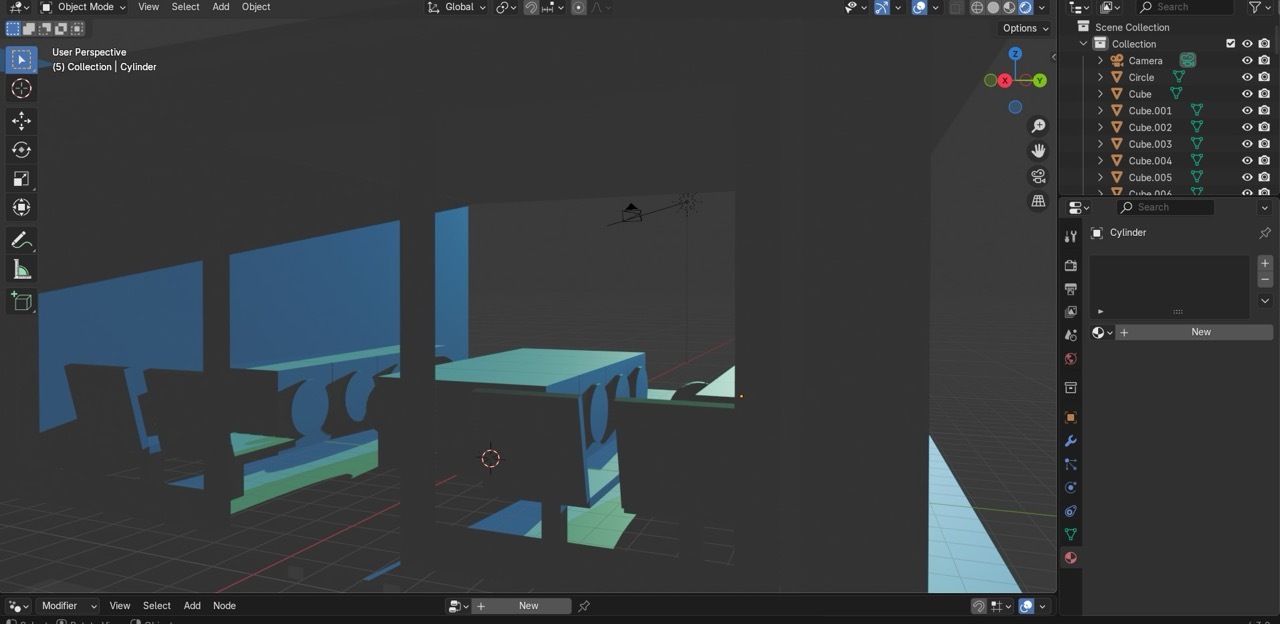Open the Node menu in bottom editor
Viewport: 1280px width, 624px height.
pos(224,606)
